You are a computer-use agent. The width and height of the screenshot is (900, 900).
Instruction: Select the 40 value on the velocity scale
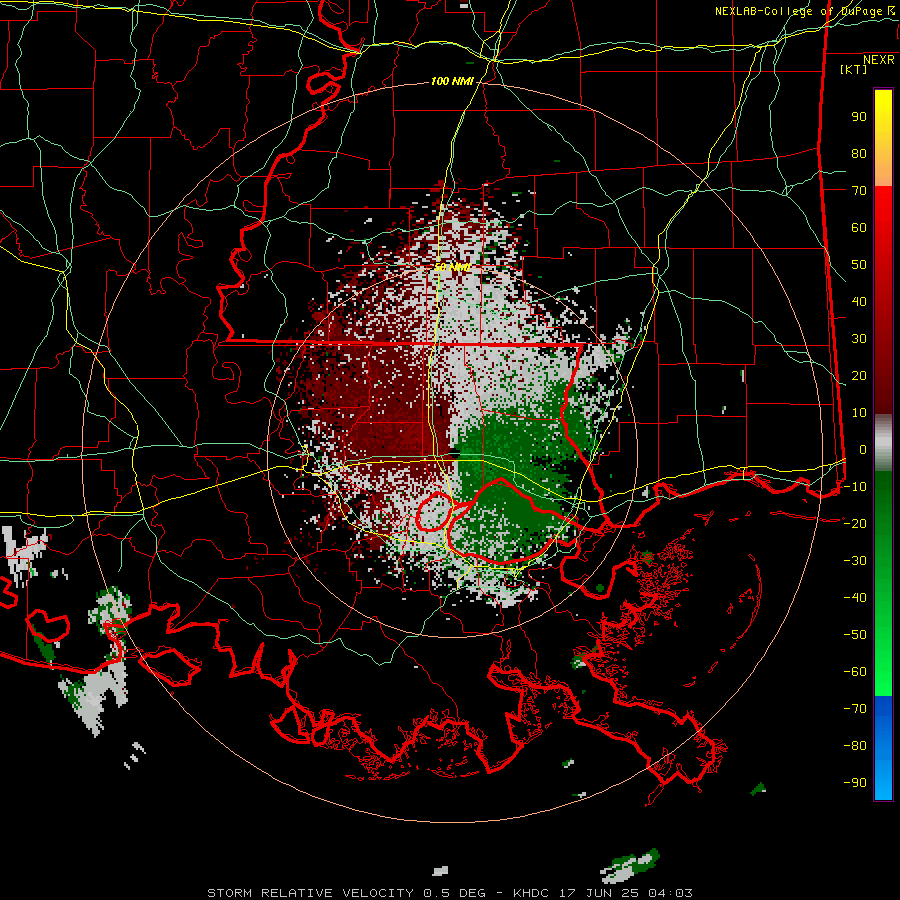click(859, 301)
